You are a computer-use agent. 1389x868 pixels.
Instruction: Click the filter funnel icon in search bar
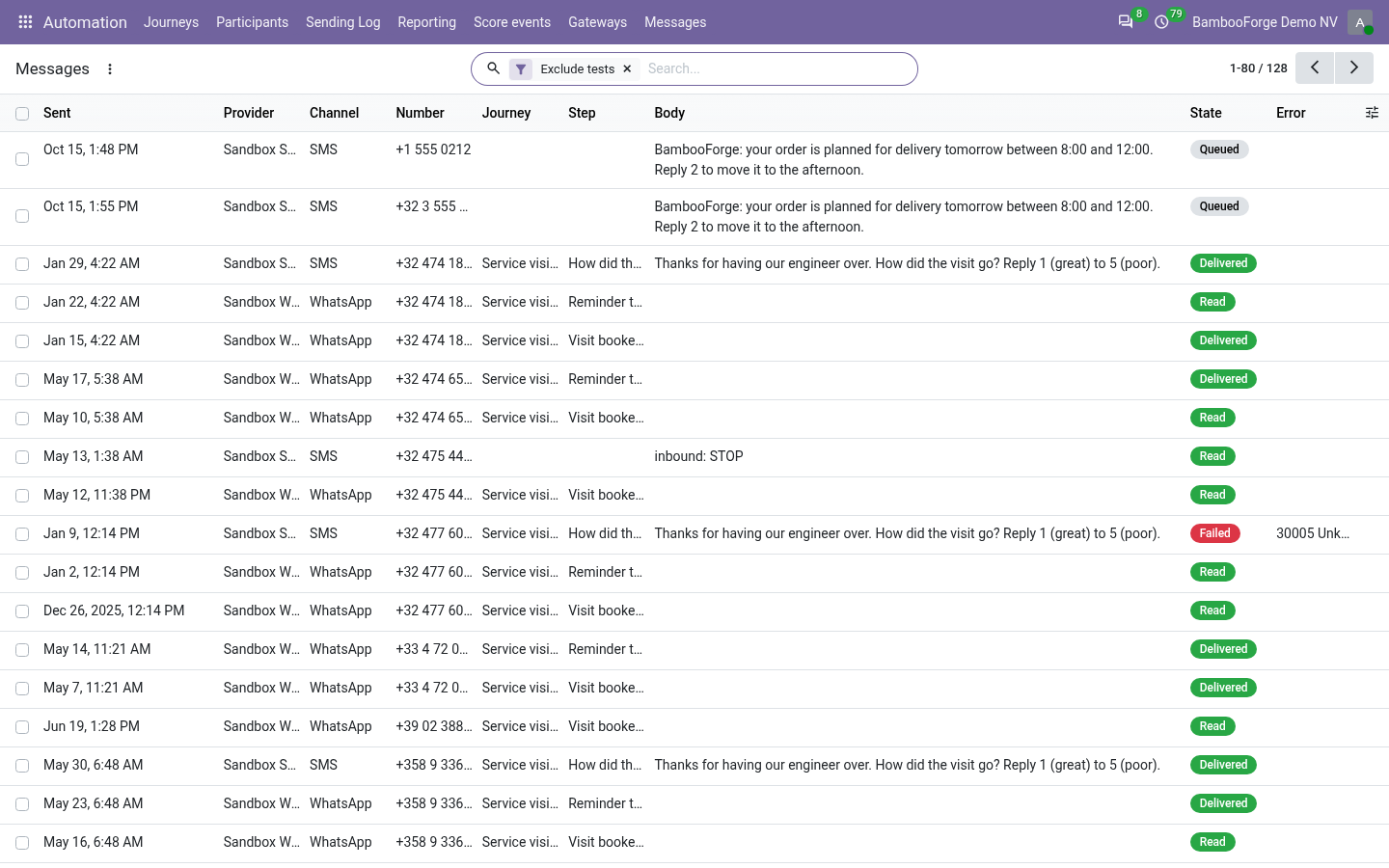521,69
